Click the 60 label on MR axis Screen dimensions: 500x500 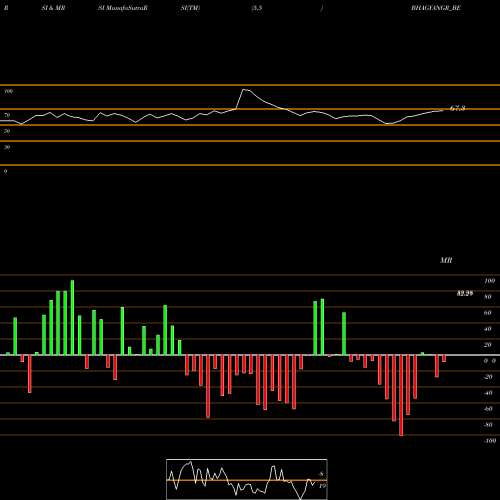tap(488, 313)
